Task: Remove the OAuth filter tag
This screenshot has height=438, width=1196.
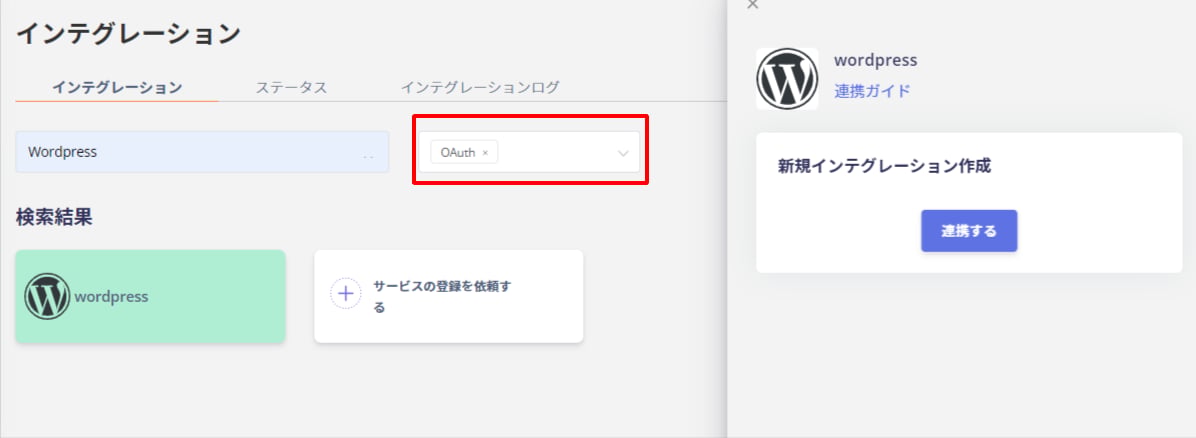Action: [485, 153]
